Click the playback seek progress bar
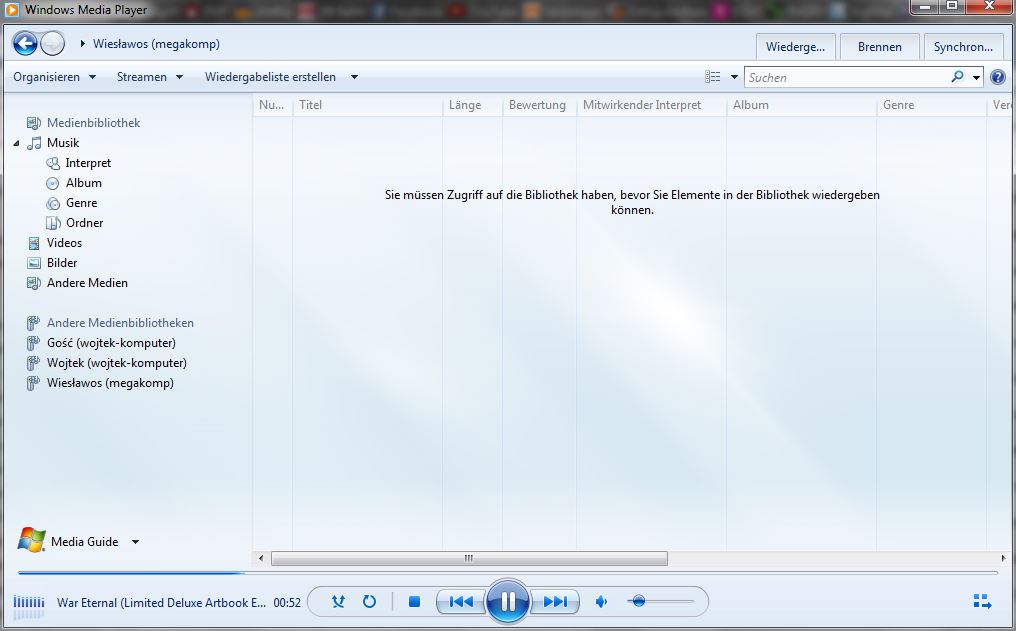Viewport: 1016px width, 631px height. 508,573
